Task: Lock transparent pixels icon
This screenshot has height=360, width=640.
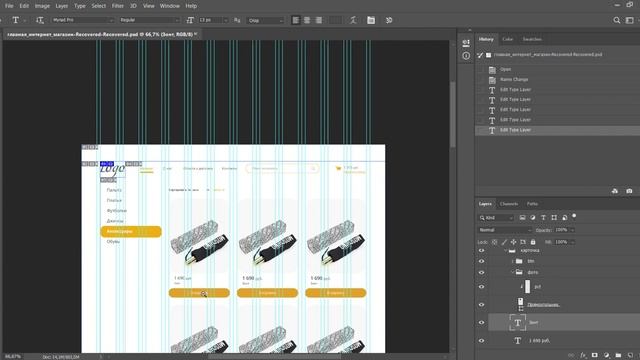Action: (x=494, y=242)
